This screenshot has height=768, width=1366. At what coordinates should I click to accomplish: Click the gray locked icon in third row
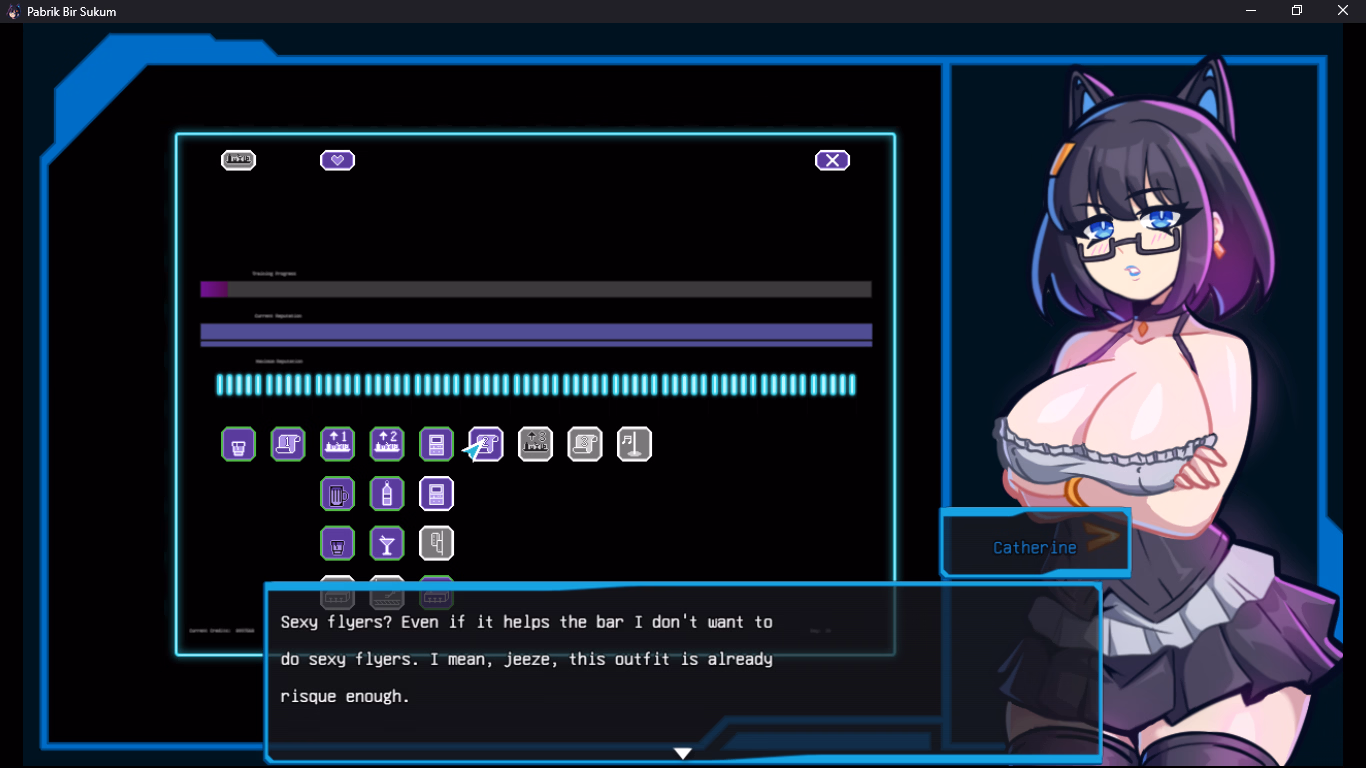pyautogui.click(x=436, y=543)
